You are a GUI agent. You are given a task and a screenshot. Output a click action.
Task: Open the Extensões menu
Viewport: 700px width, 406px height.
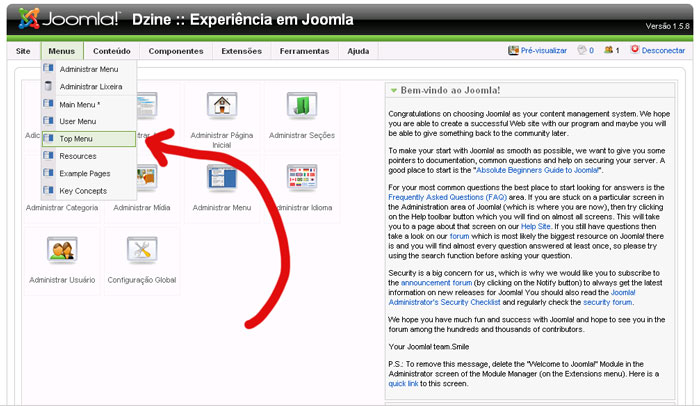tap(242, 51)
